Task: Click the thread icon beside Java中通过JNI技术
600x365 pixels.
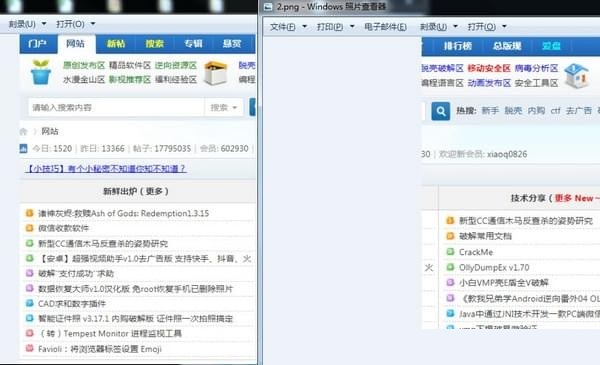Action: coord(450,313)
